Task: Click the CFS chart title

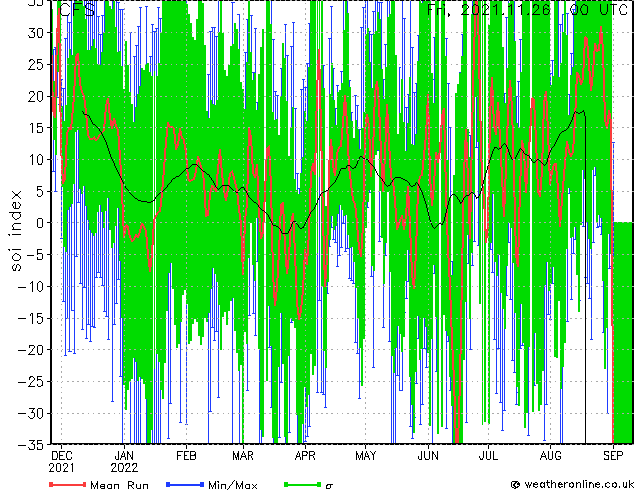Action: (77, 9)
